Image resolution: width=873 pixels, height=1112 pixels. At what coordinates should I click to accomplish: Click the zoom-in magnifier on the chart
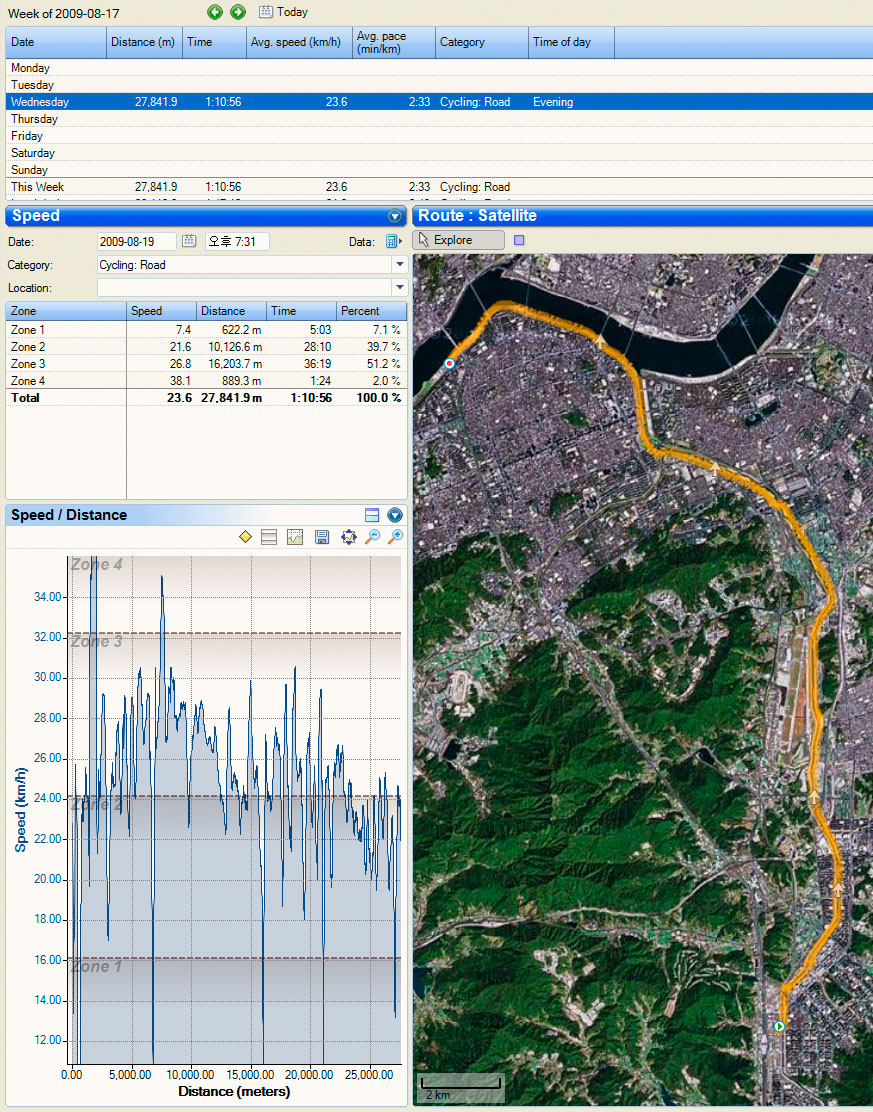pos(395,538)
